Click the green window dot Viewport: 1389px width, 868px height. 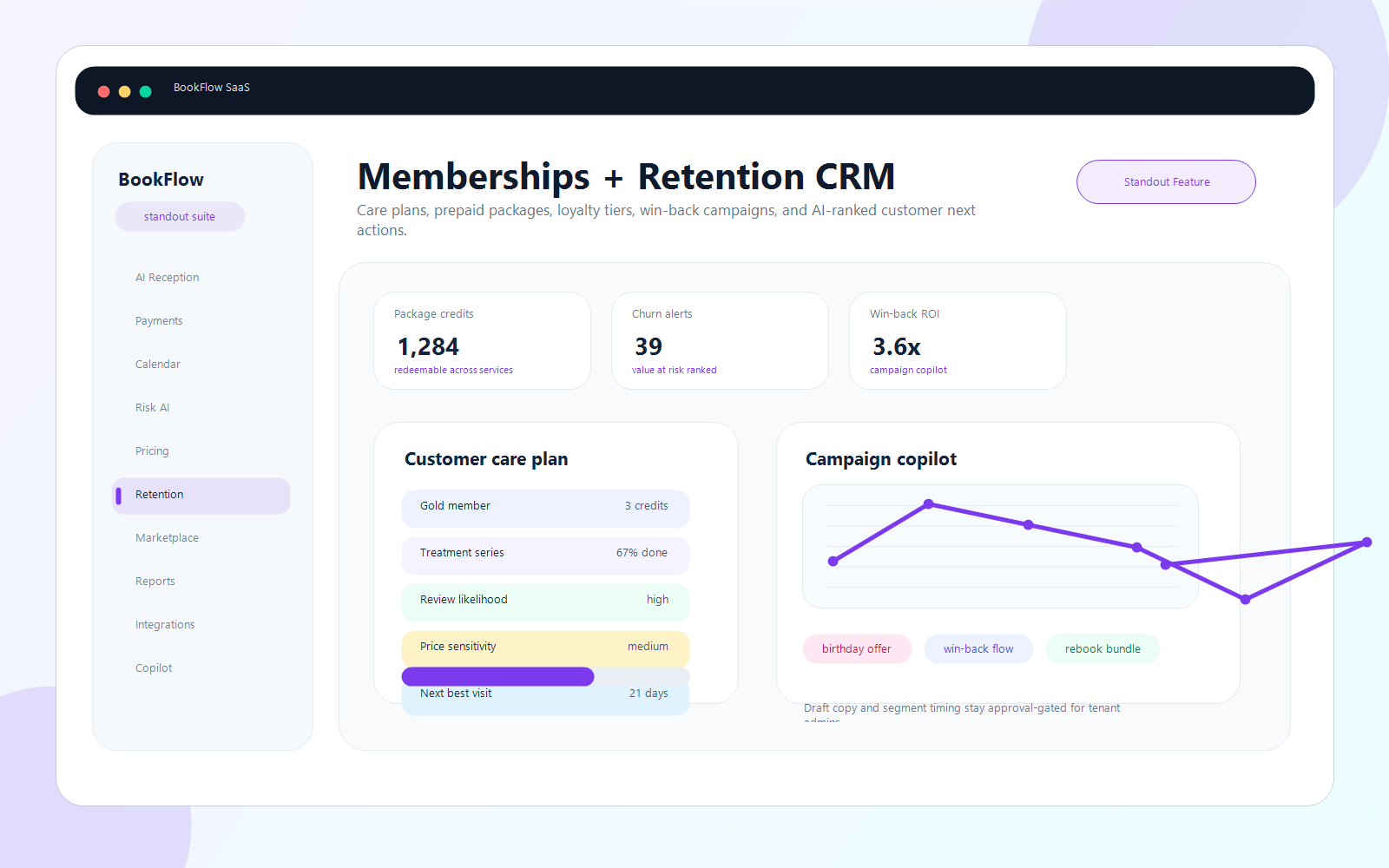click(x=145, y=91)
